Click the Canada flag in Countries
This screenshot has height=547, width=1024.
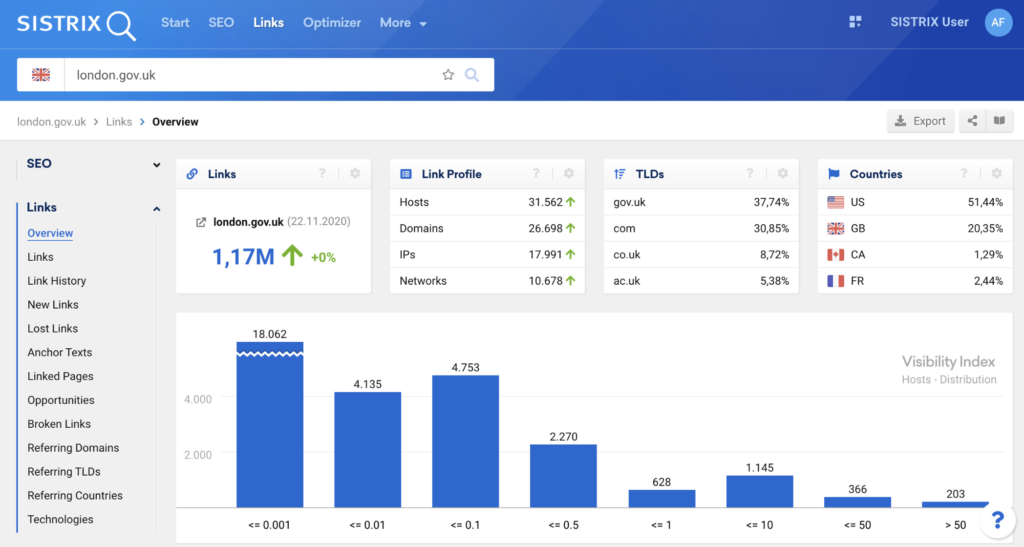835,255
